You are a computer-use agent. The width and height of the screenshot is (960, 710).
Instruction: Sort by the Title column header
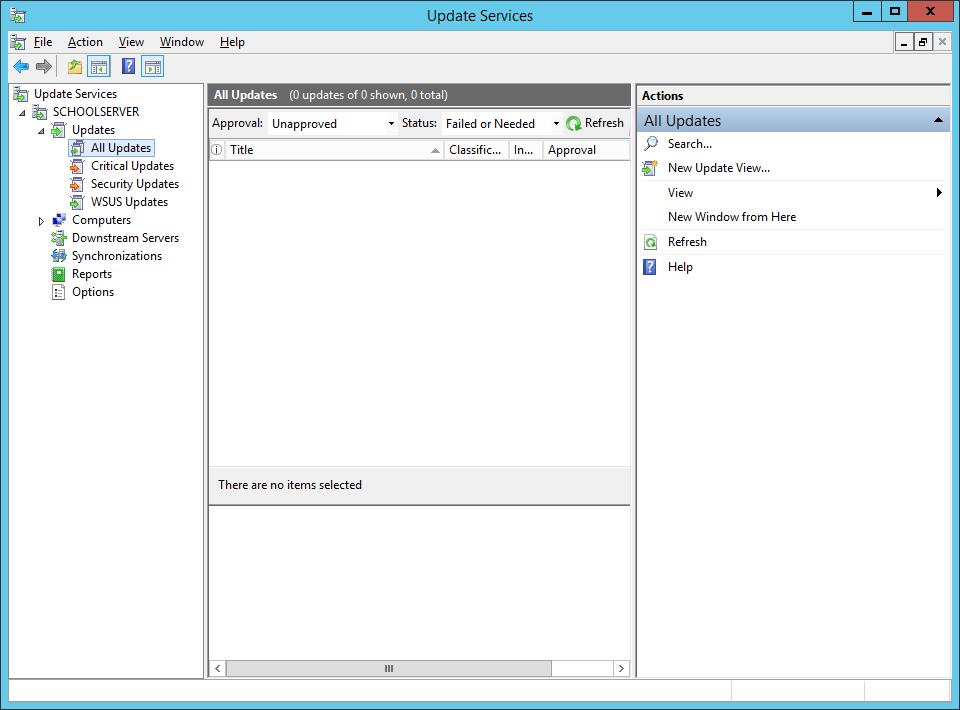[x=334, y=150]
